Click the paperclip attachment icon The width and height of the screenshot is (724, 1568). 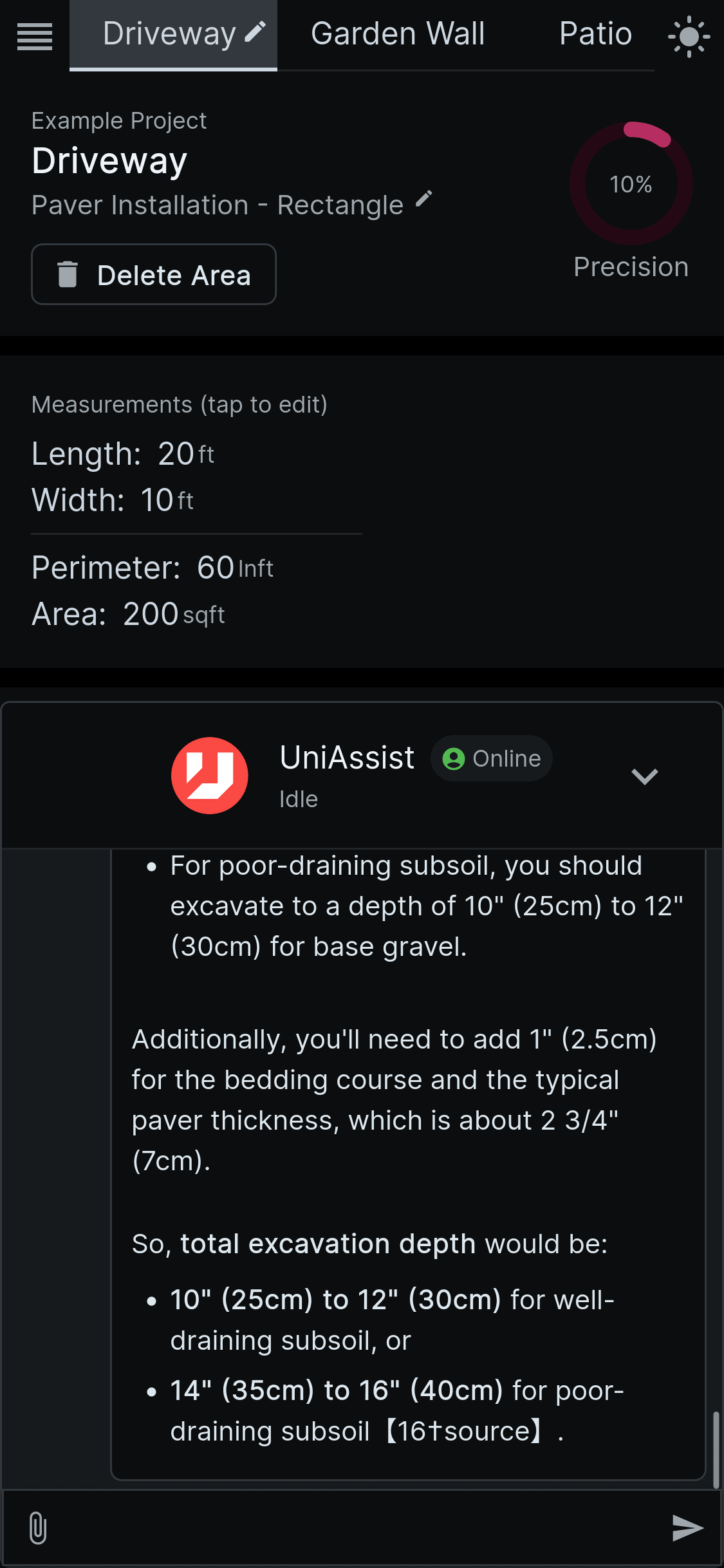(38, 1528)
